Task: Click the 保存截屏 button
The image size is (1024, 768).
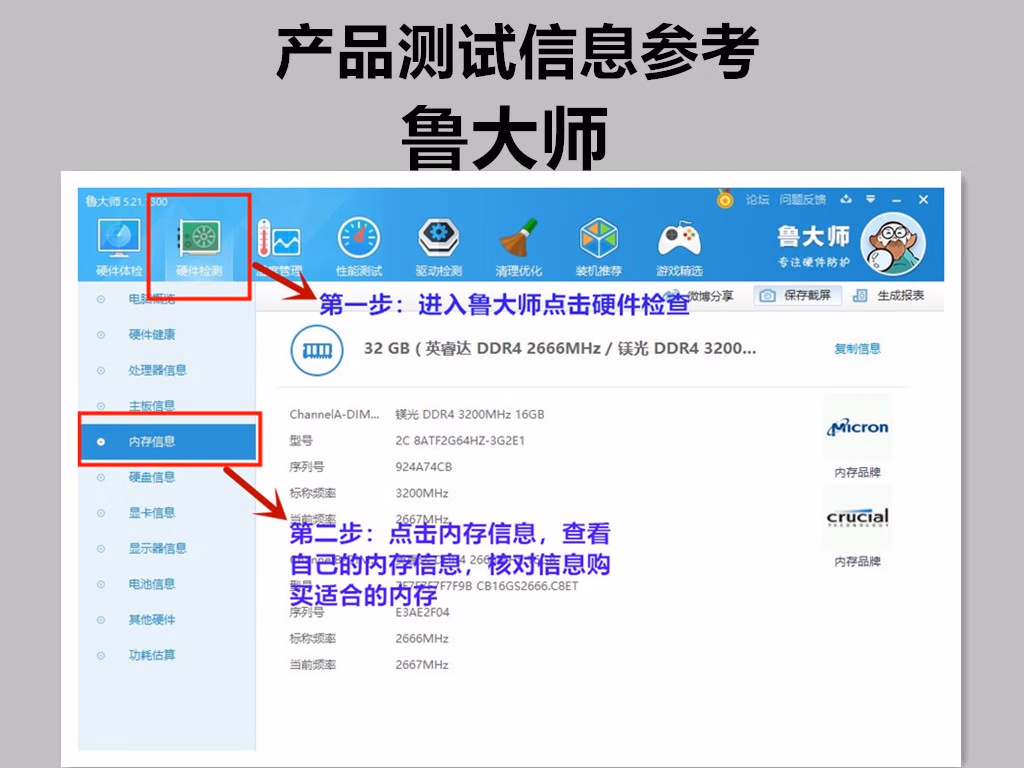Action: (797, 296)
